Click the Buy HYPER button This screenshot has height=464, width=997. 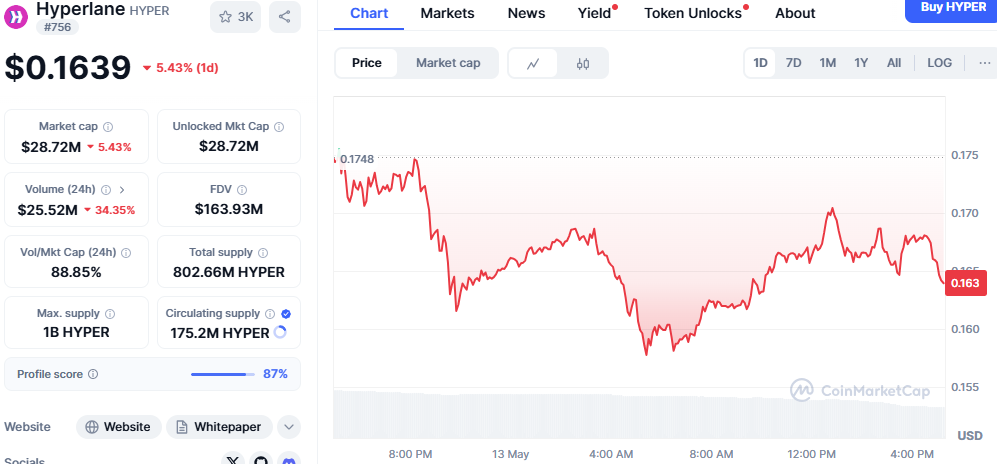coord(951,9)
